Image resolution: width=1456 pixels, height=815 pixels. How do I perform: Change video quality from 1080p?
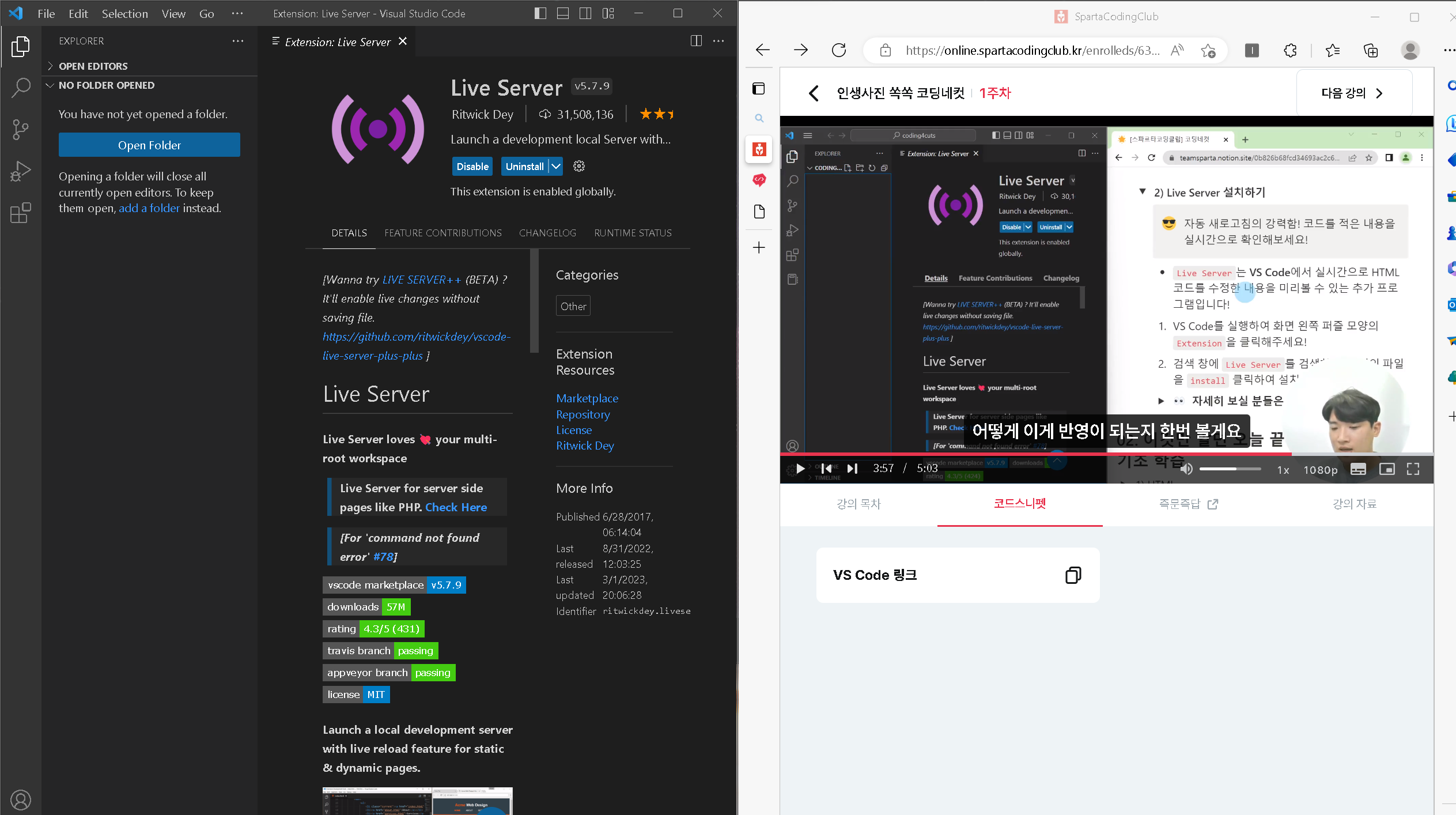click(1321, 470)
